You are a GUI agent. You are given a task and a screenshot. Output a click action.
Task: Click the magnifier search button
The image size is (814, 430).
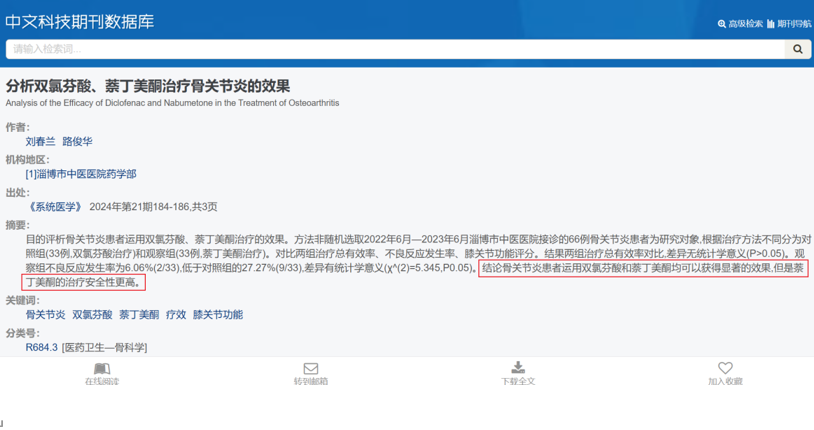797,49
